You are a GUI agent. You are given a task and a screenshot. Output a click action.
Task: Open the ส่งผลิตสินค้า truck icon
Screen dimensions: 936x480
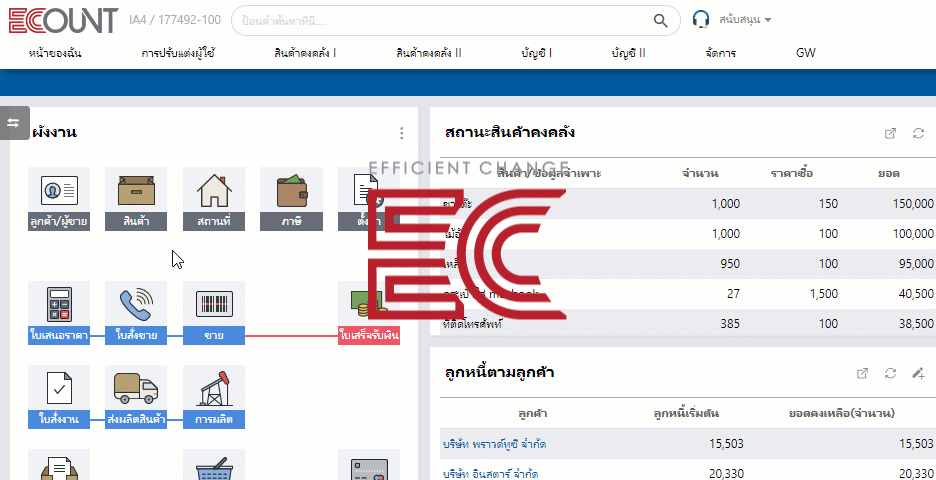[136, 397]
